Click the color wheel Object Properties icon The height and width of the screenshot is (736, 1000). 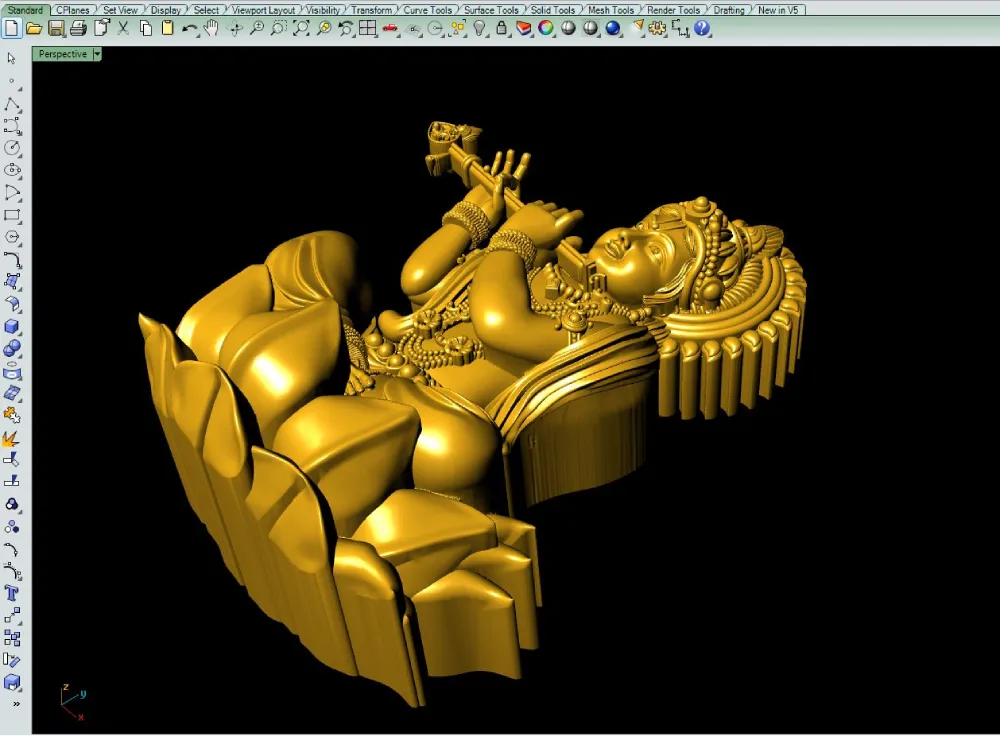point(546,28)
